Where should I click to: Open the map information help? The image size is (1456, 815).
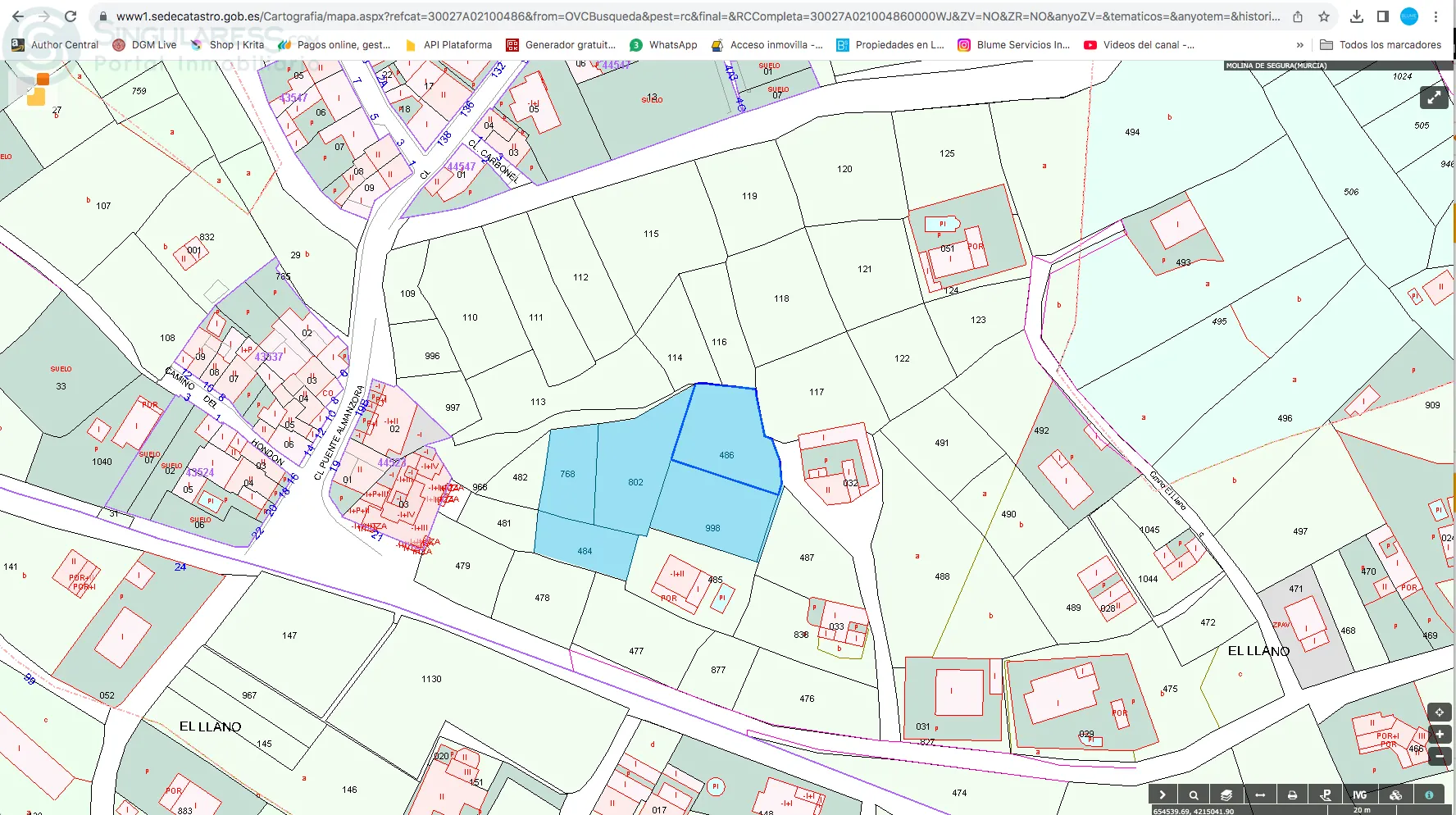pos(1429,795)
